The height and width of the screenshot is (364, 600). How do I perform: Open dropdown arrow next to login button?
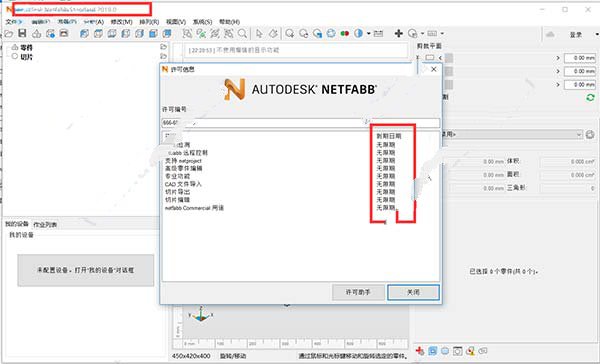coord(597,34)
